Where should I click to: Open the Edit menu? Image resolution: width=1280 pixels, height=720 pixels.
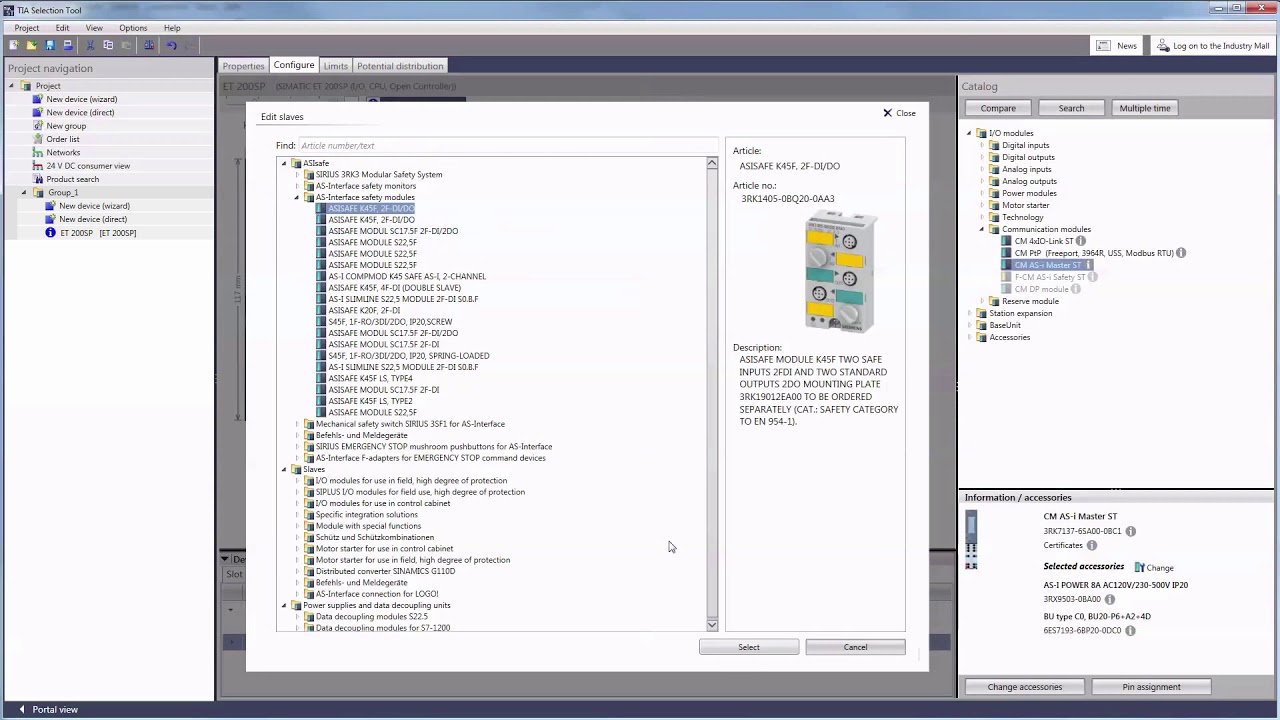(x=62, y=28)
